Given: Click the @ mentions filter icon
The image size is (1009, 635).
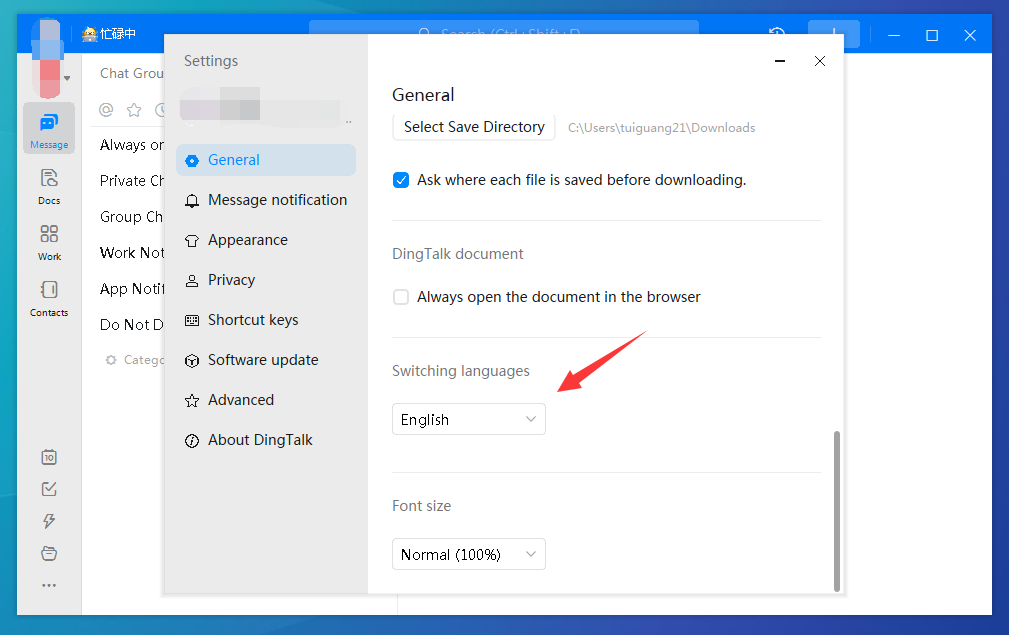Looking at the screenshot, I should pos(106,110).
